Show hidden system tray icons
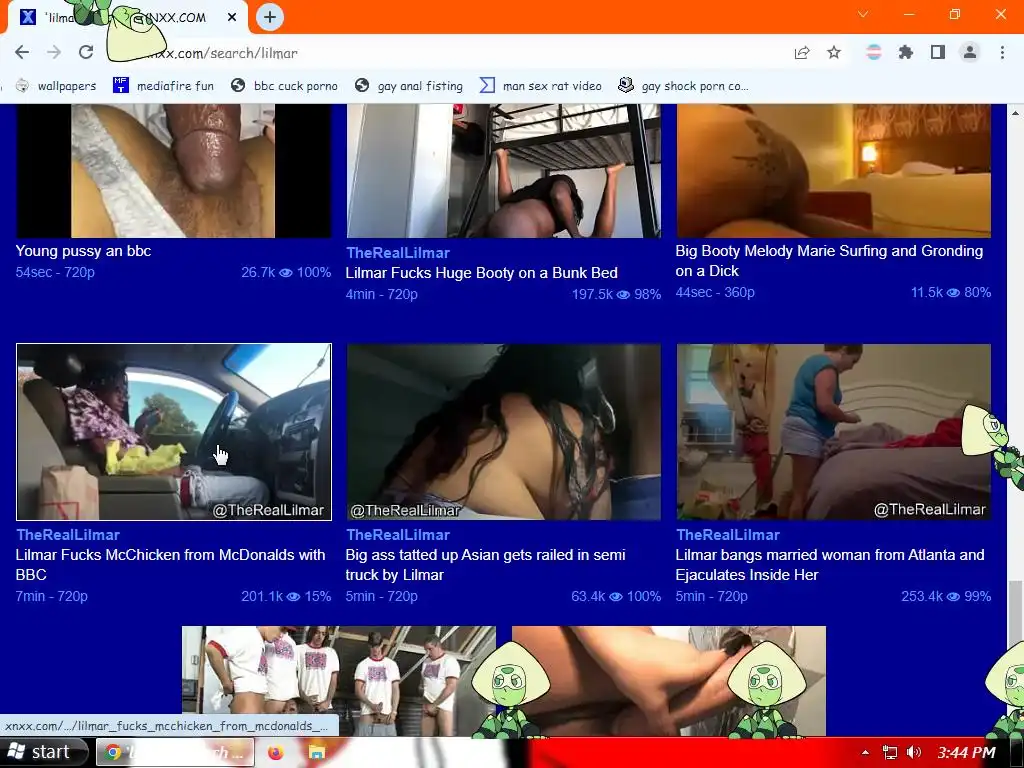This screenshot has width=1024, height=768. [865, 752]
